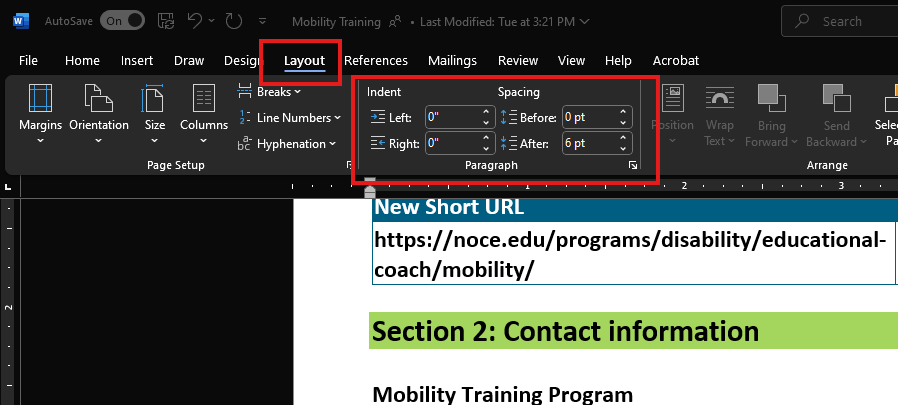Open the Undo history dropdown arrow
The image size is (898, 405).
(211, 21)
